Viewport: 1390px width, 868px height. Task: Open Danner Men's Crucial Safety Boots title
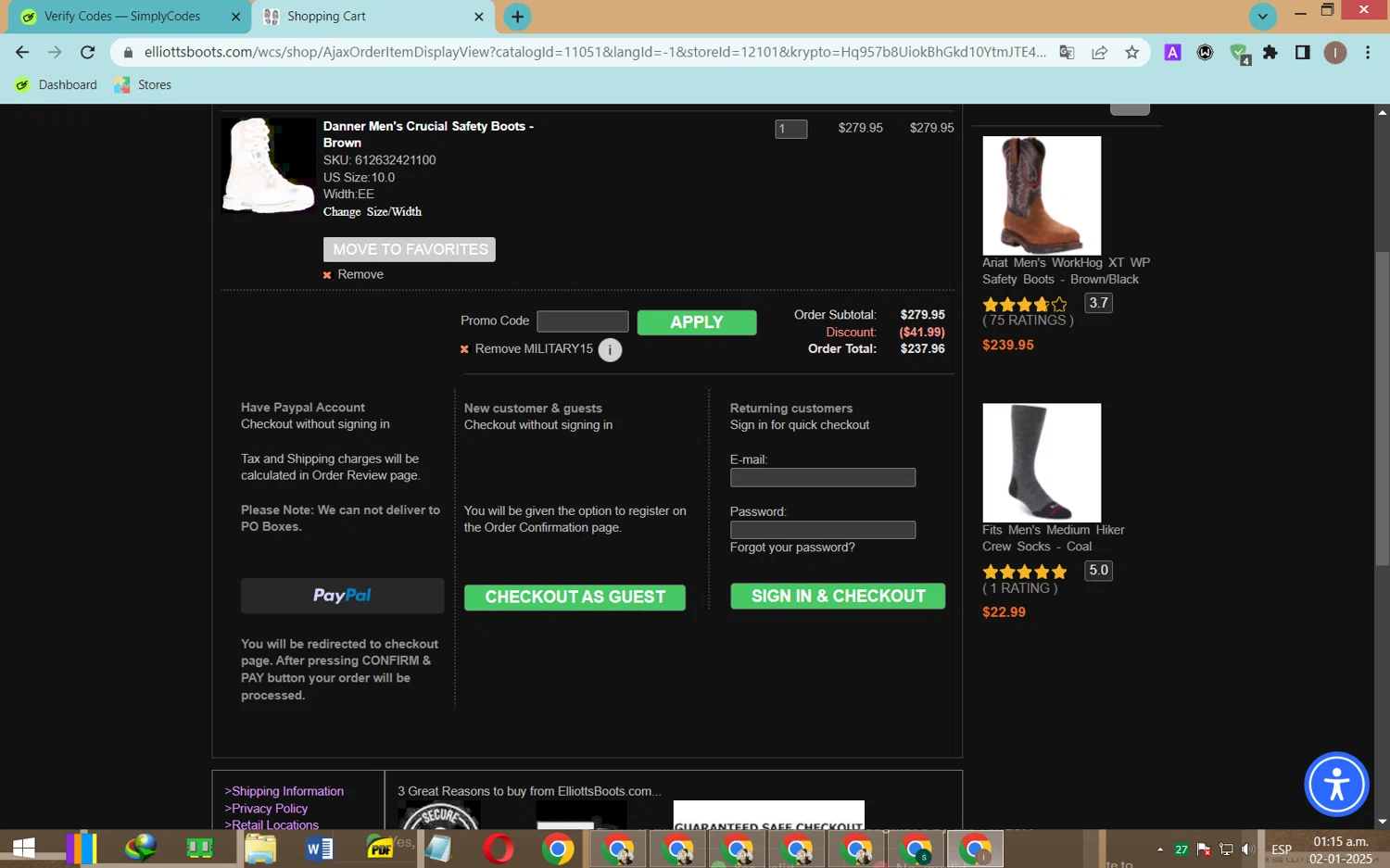428,134
